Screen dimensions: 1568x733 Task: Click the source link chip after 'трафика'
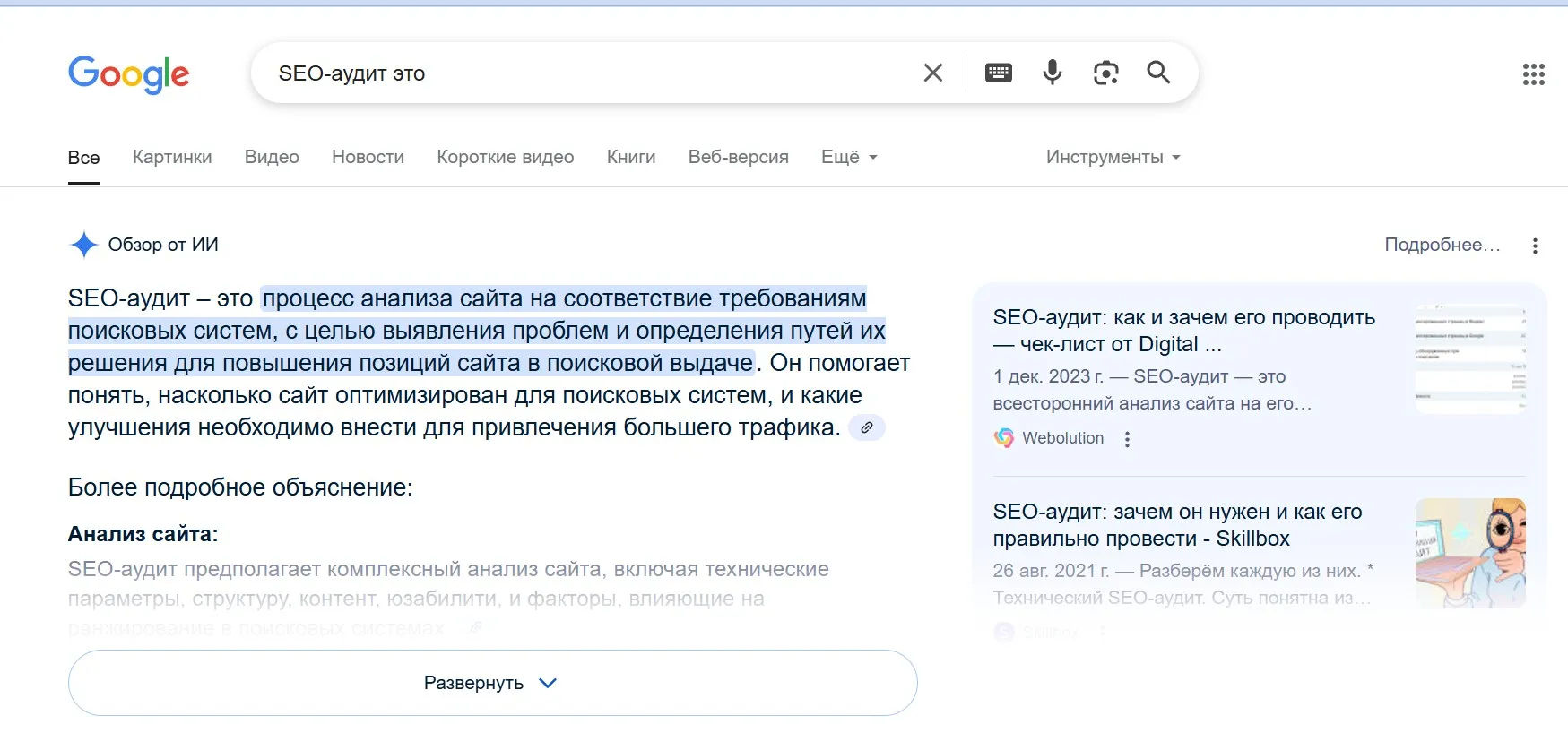click(x=867, y=427)
